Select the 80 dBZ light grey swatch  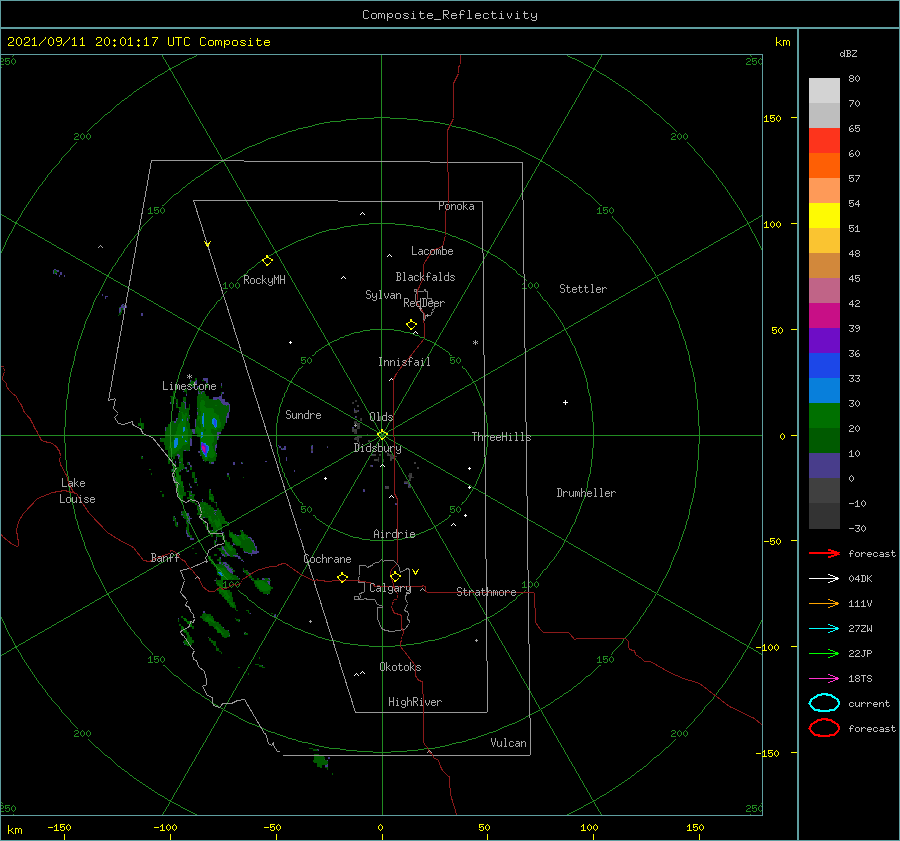pos(824,91)
